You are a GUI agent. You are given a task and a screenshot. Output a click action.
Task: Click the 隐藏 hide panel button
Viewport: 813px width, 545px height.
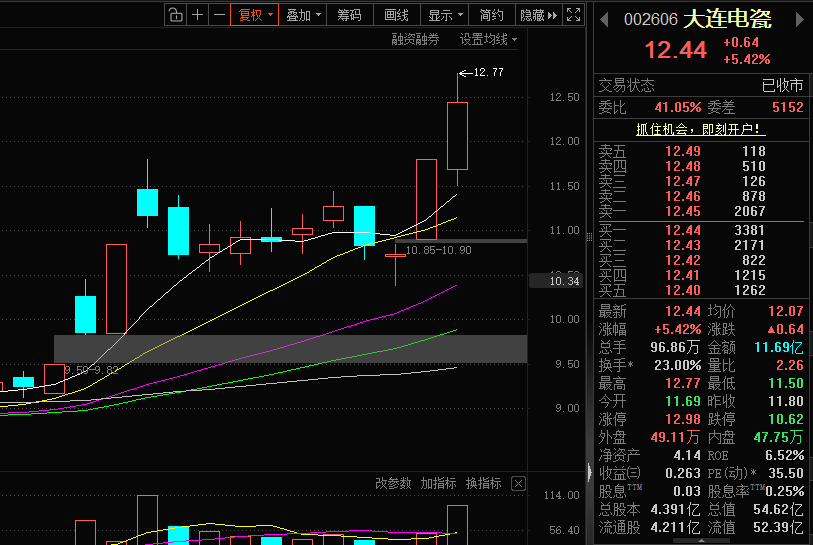[x=539, y=15]
